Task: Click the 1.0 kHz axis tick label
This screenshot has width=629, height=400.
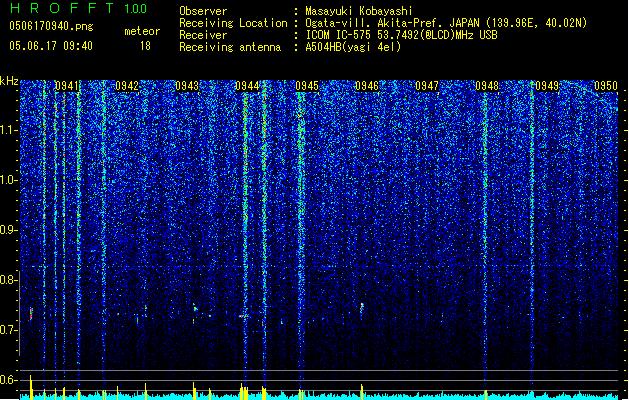Action: coord(9,180)
